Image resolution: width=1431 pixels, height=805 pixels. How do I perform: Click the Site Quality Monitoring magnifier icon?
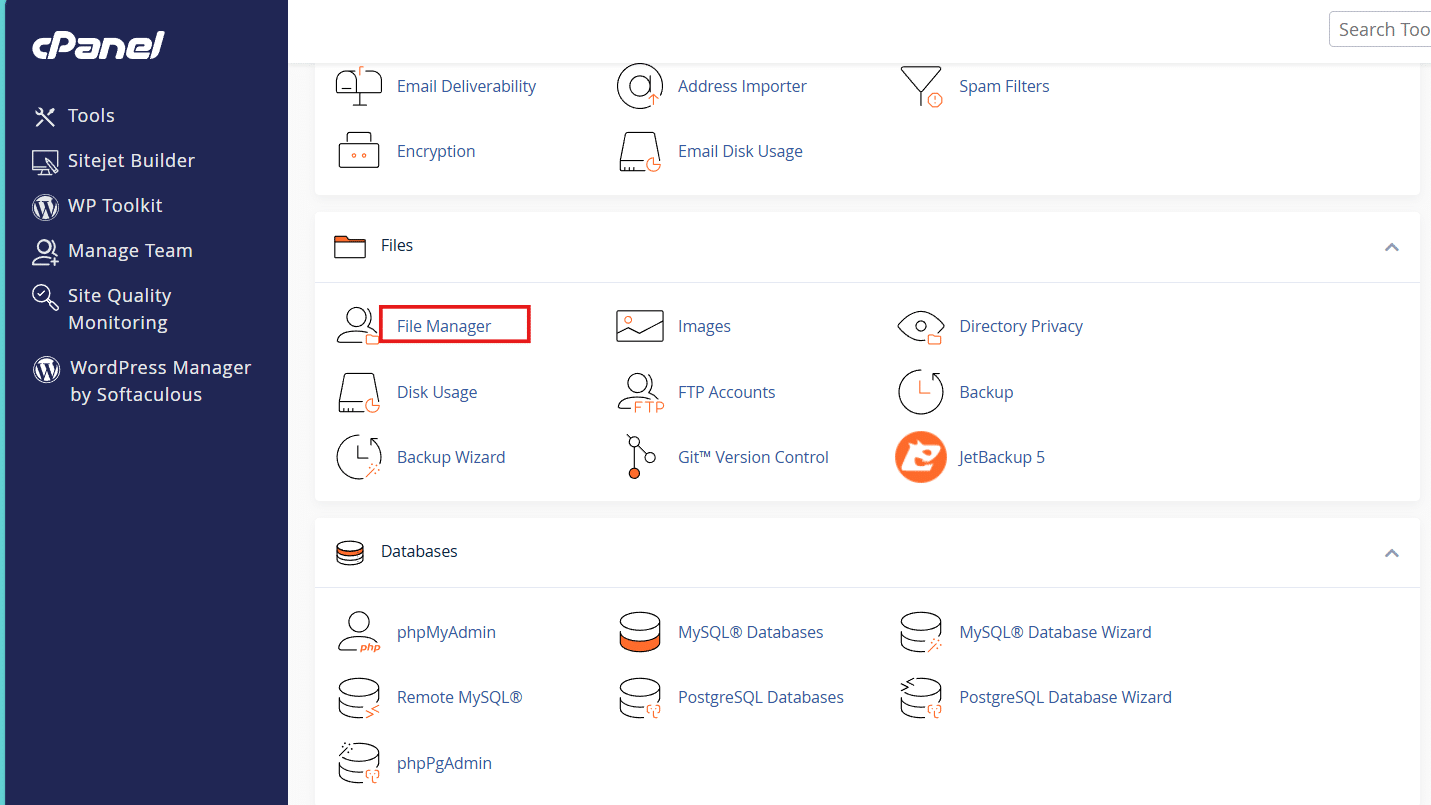point(45,297)
